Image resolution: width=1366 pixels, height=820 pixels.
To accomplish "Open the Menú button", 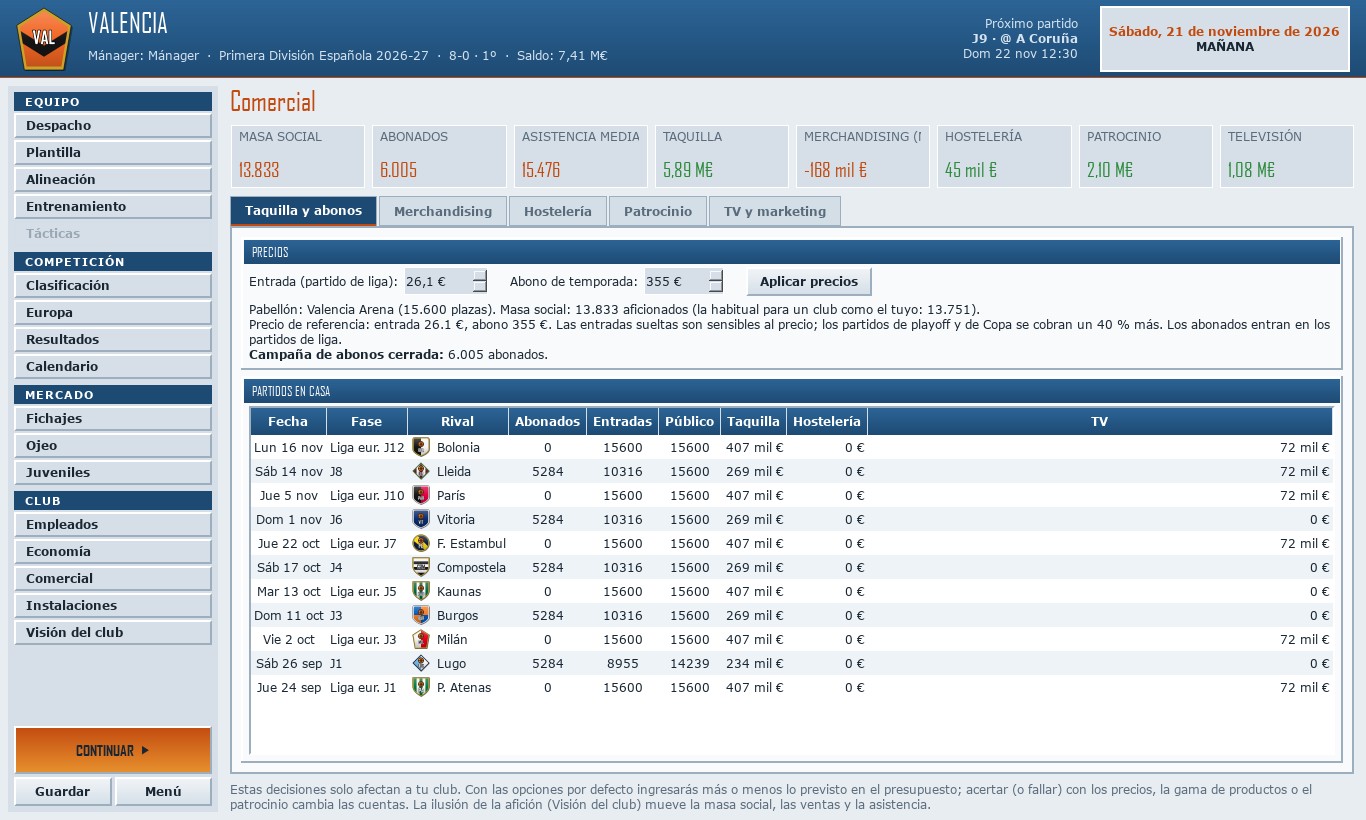I will (163, 792).
